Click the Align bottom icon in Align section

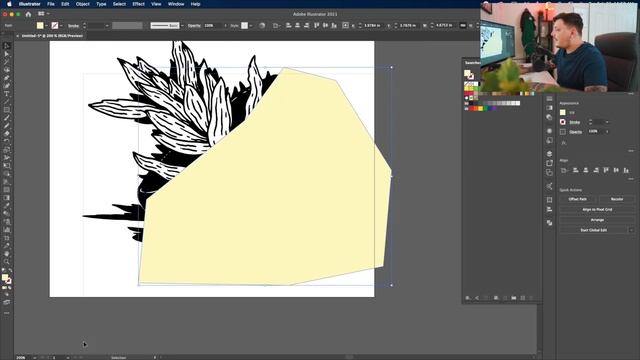626,170
